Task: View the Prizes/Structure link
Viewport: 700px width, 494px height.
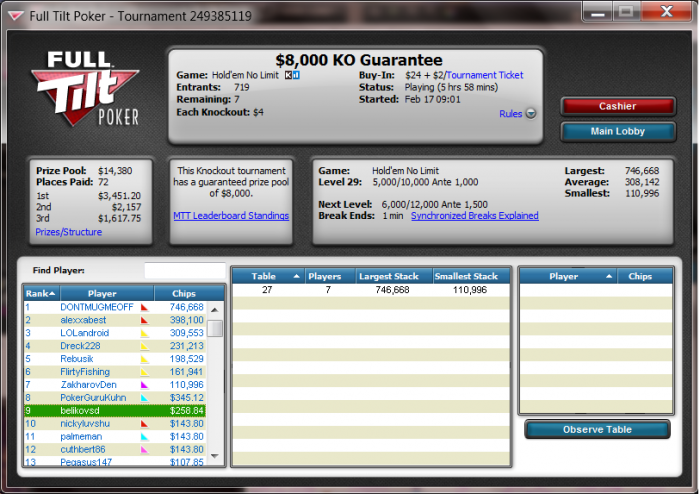Action: point(68,232)
